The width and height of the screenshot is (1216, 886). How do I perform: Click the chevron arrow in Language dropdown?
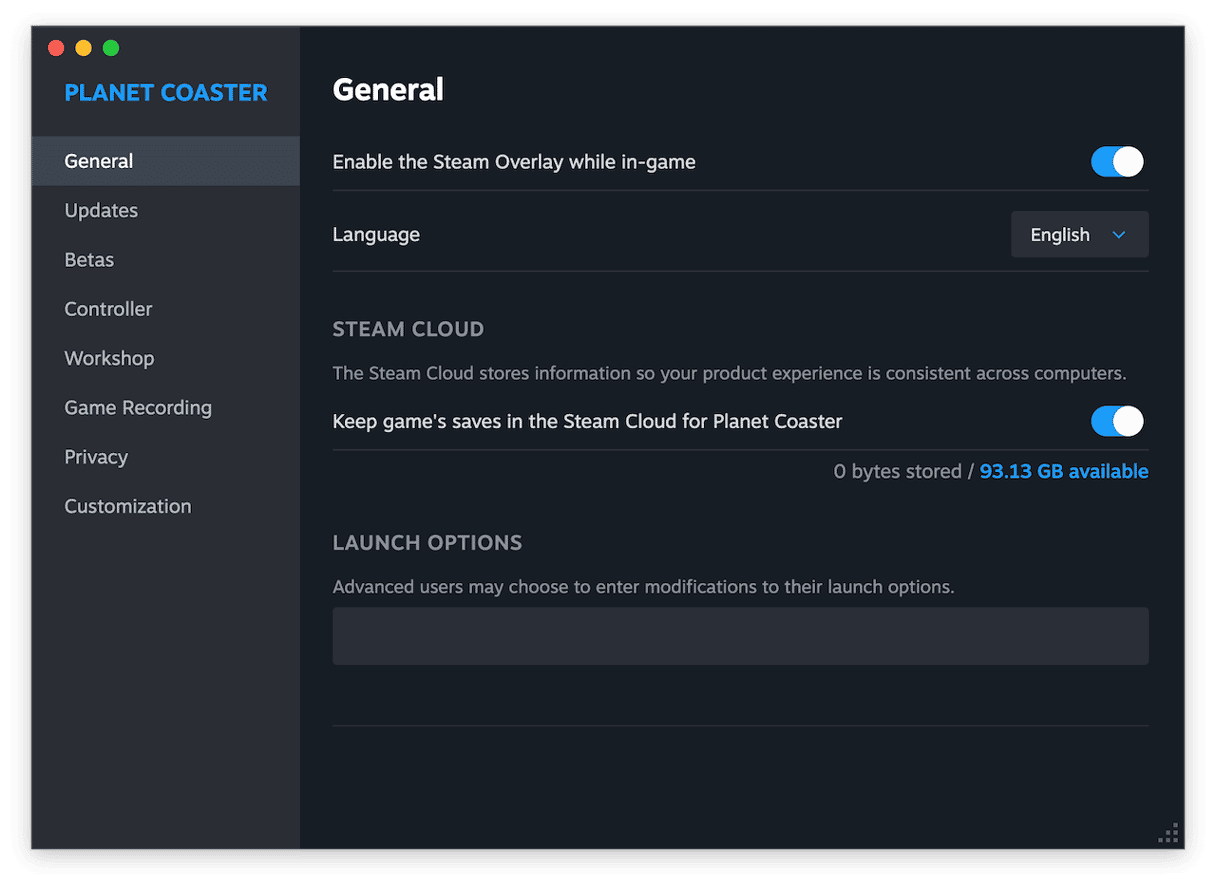pyautogui.click(x=1119, y=235)
